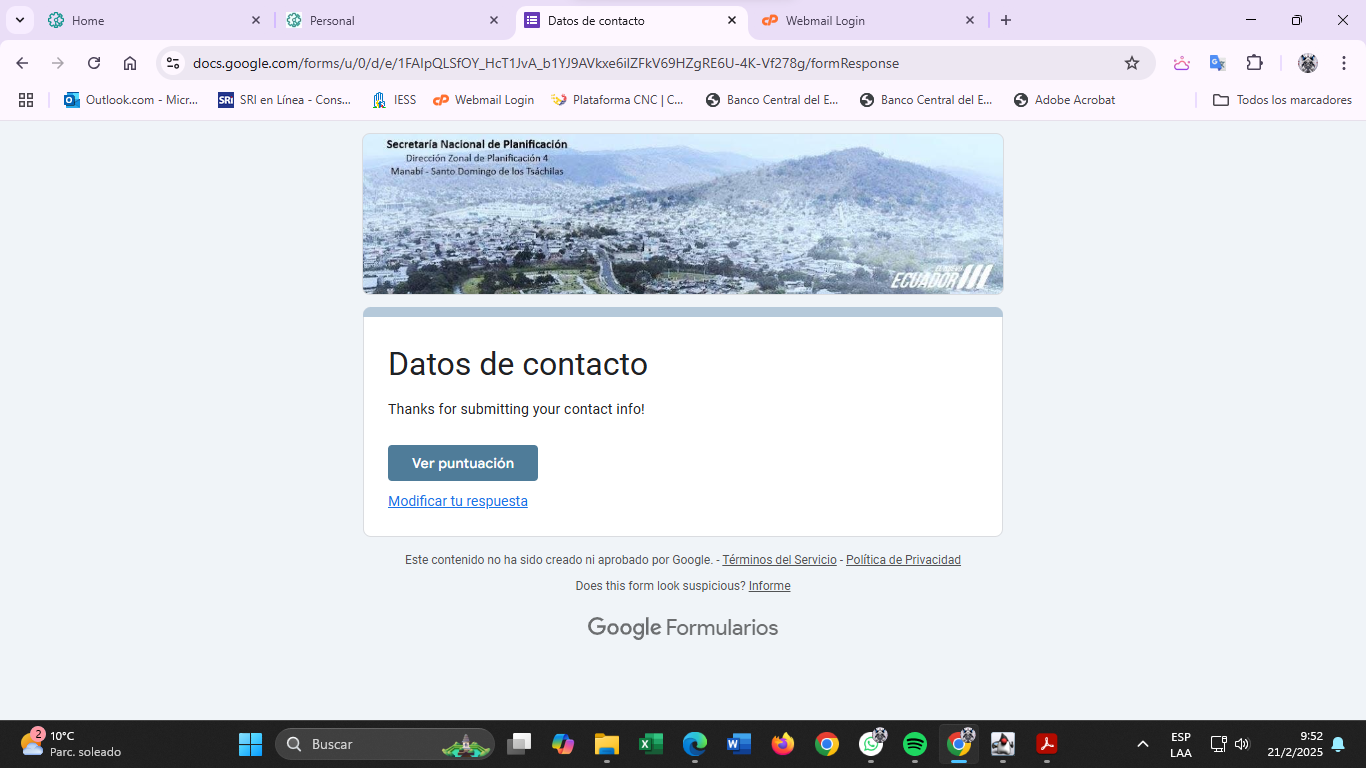Click the Ver puntuación button
Screen dimensions: 1366x768
point(463,463)
